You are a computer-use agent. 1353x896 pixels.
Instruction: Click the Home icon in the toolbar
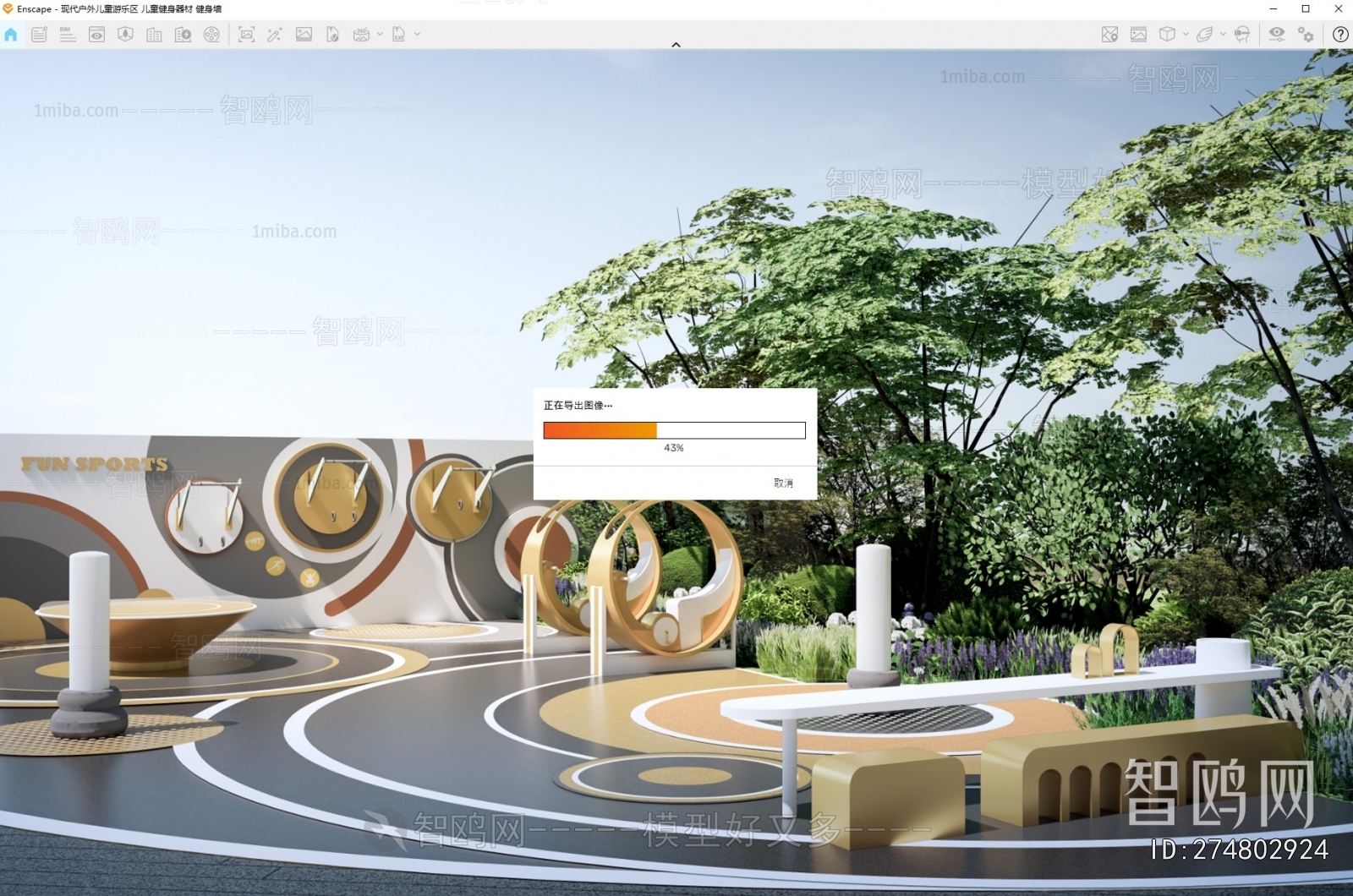point(11,35)
